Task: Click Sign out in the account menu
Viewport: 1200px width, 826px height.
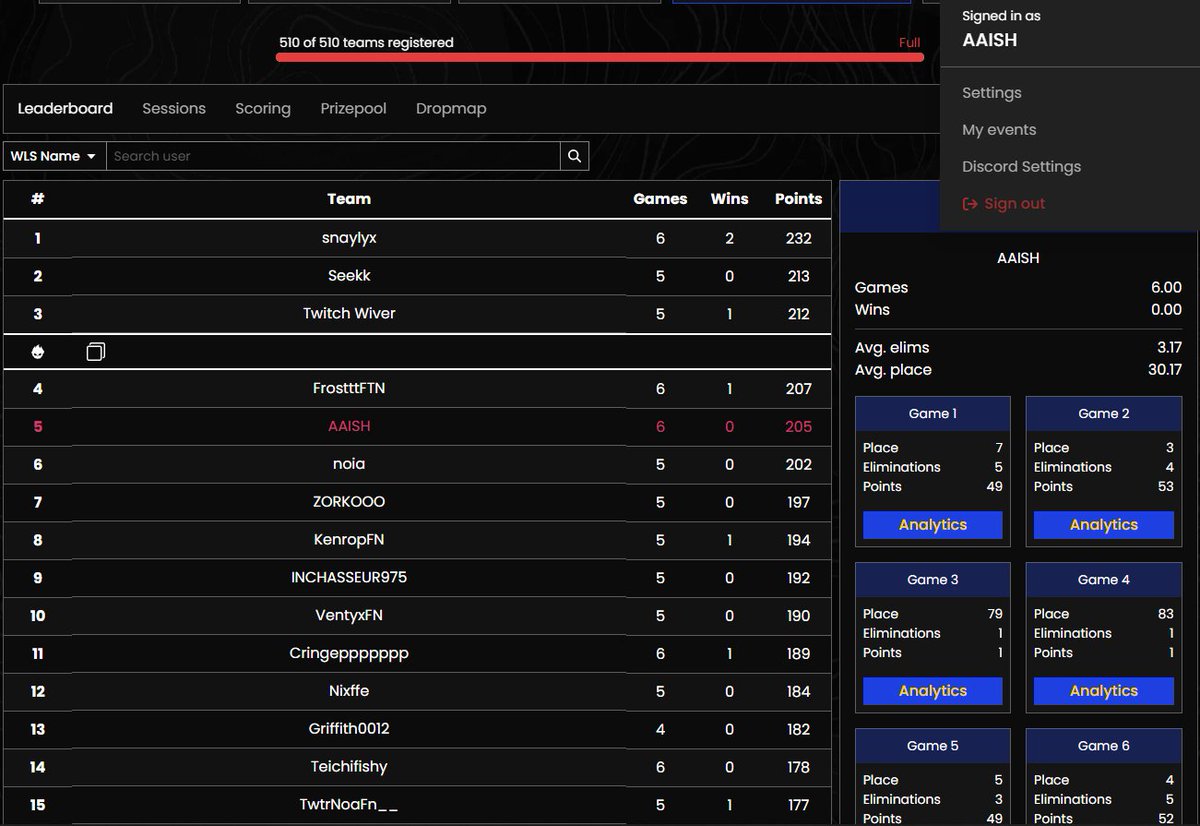Action: point(1014,203)
